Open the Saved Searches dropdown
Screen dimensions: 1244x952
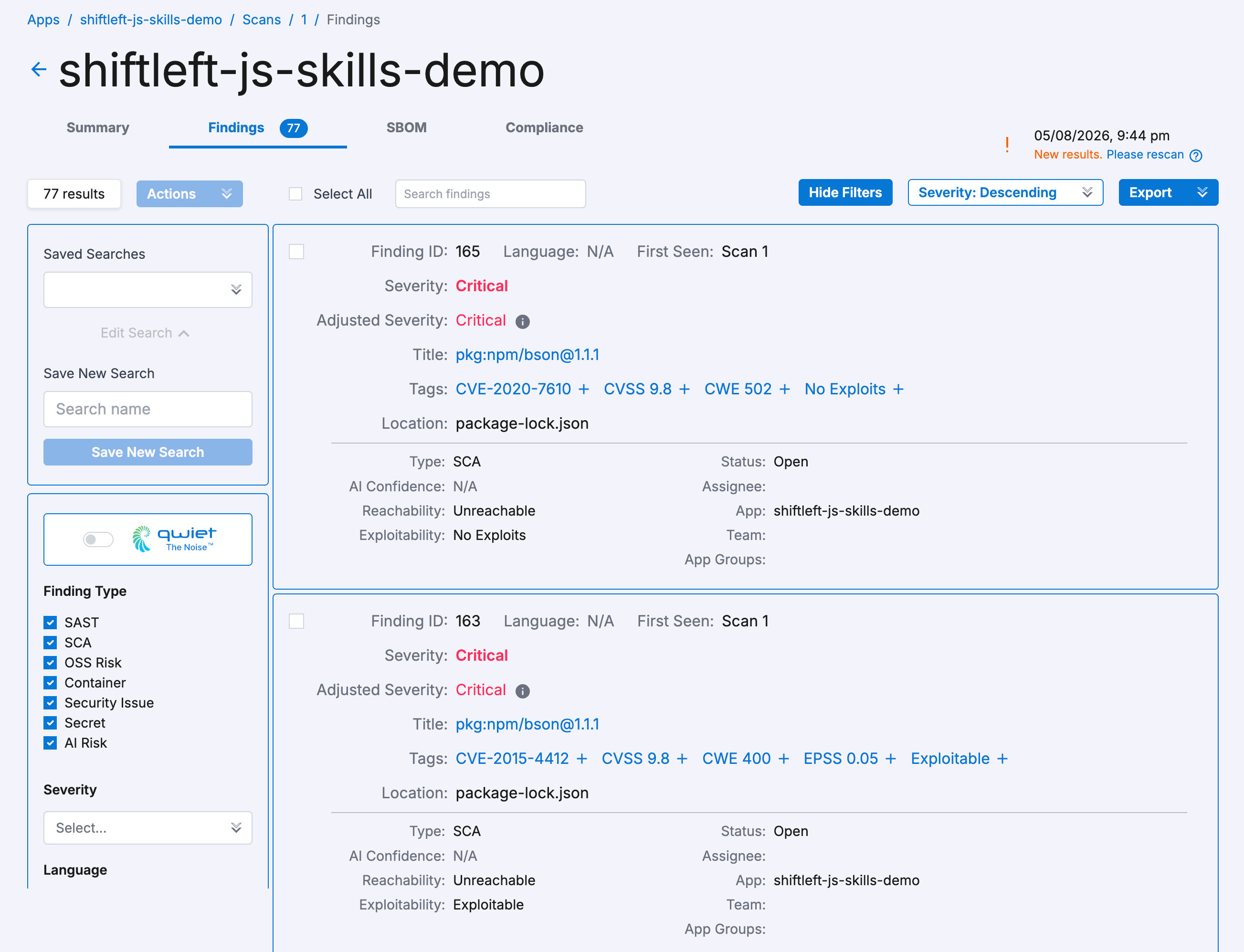148,290
